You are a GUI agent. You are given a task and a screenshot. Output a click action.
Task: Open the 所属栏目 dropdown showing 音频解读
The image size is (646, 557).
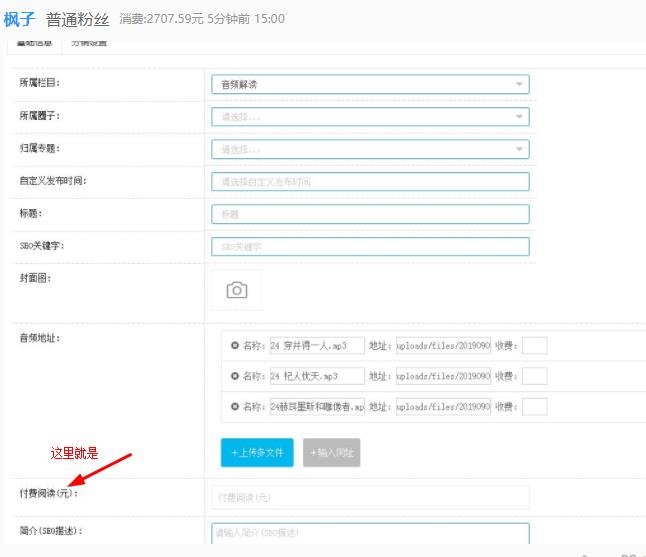pos(369,85)
